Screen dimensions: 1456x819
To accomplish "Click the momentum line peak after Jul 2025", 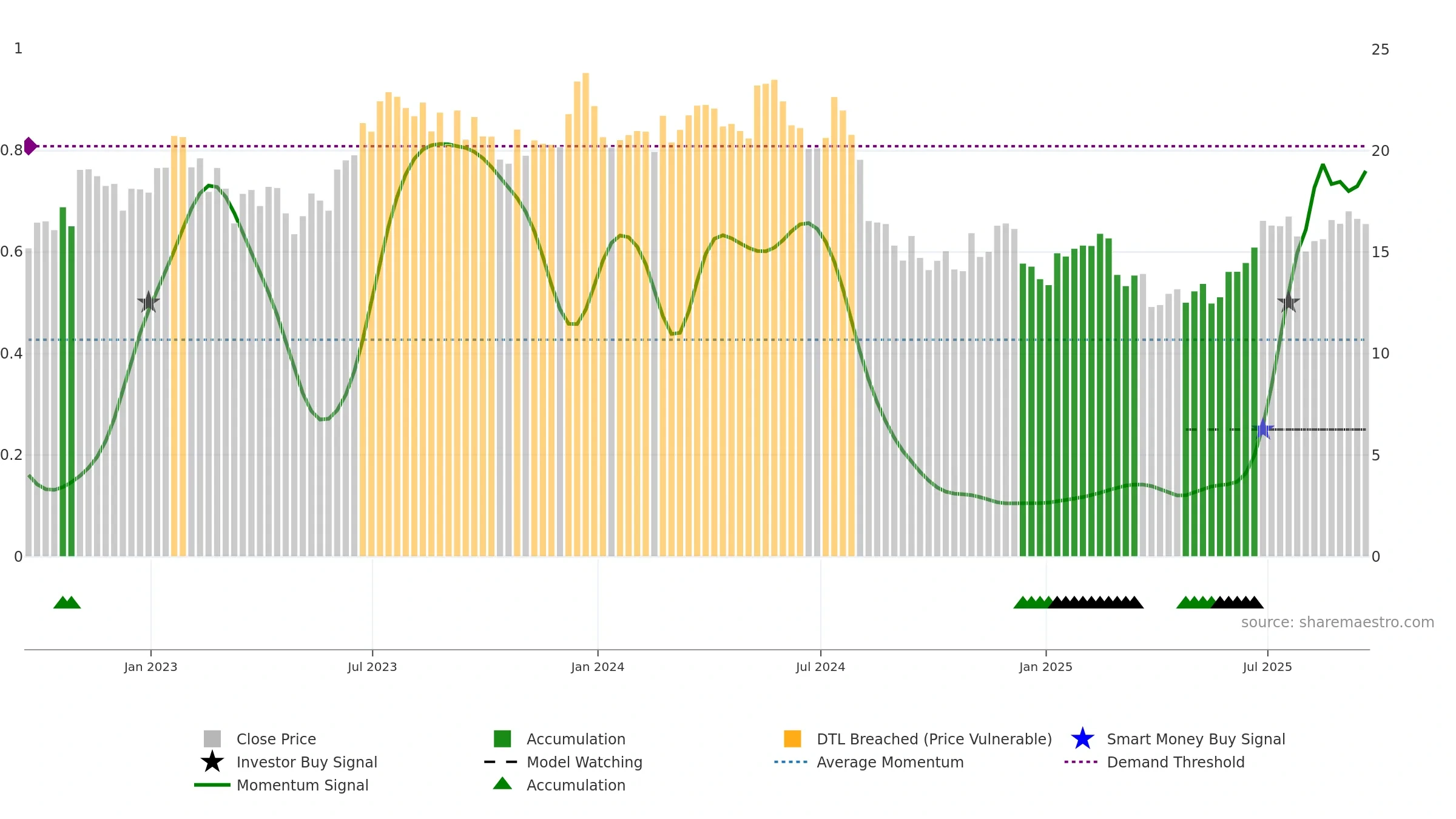I will [1323, 165].
